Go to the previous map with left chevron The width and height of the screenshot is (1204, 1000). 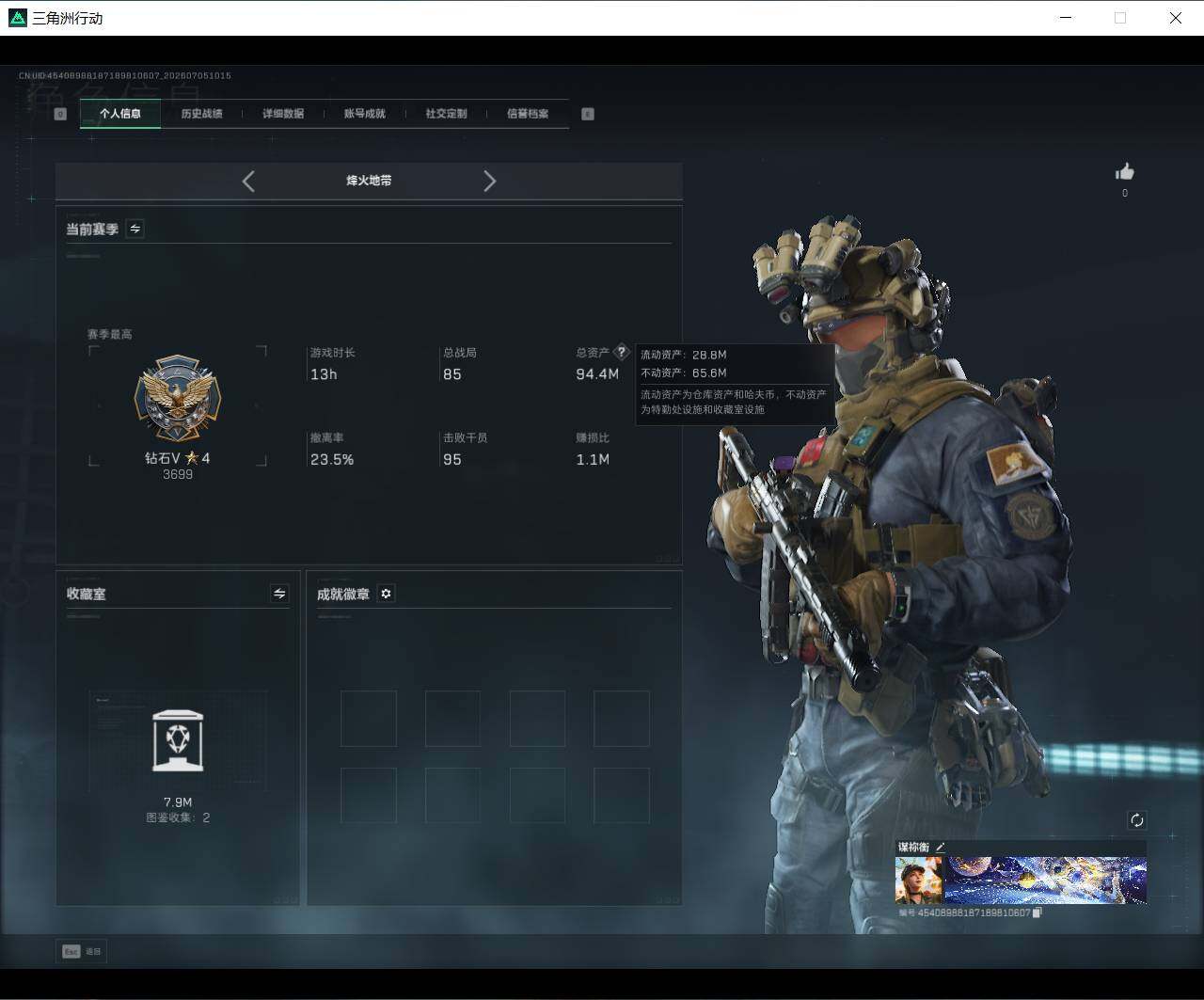pyautogui.click(x=248, y=182)
